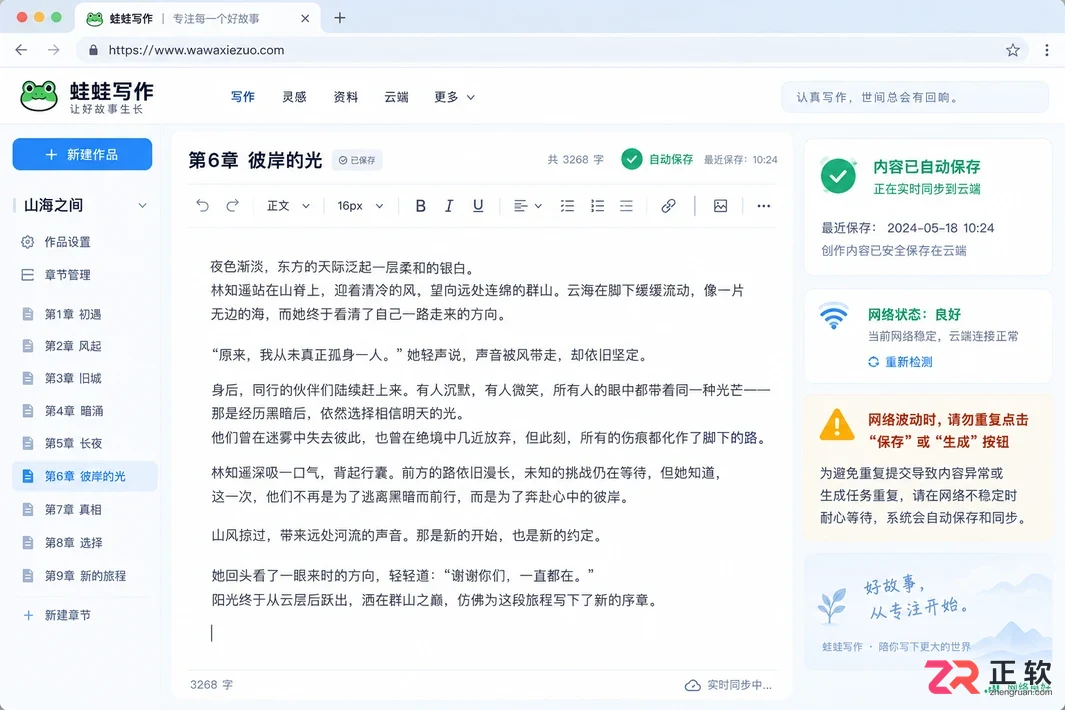Open the 云端 nav tab
1065x710 pixels.
(x=397, y=97)
